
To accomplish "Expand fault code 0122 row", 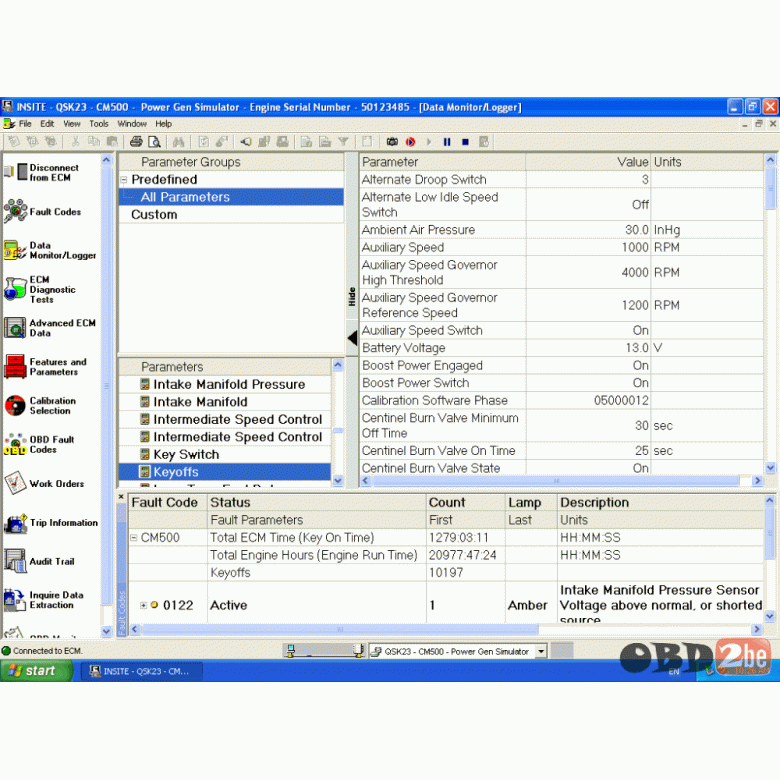I will [x=143, y=605].
